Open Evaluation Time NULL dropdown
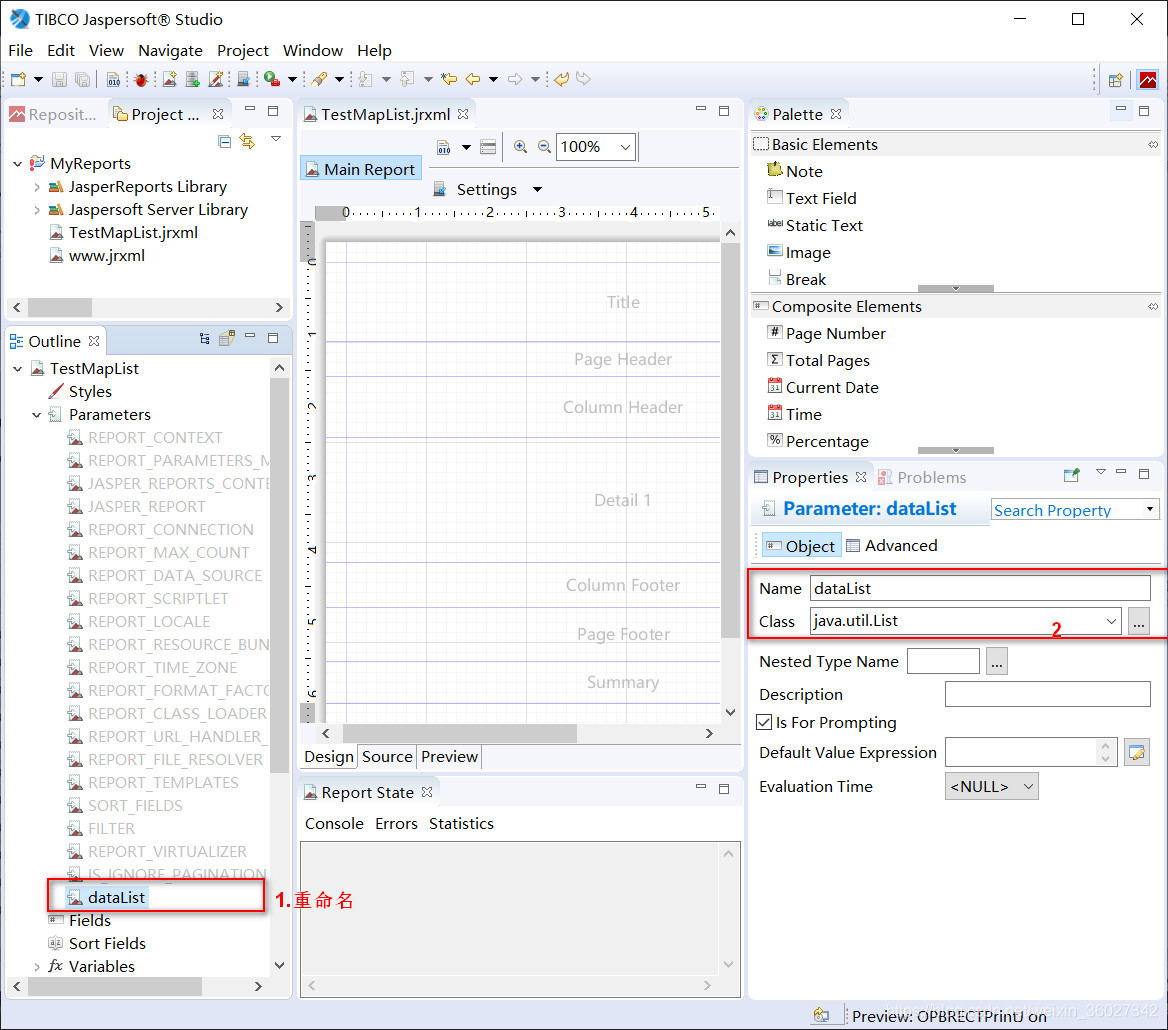Screen dimensions: 1168x1030 [1028, 786]
